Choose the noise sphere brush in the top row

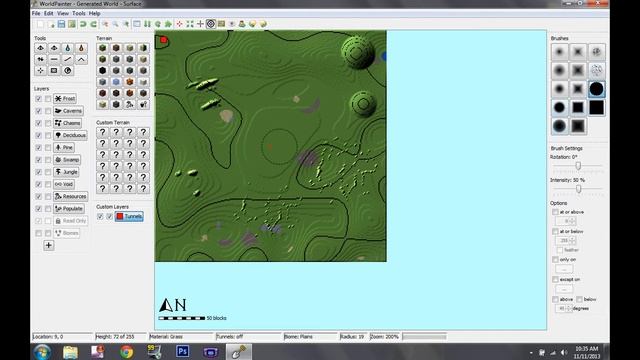[596, 52]
